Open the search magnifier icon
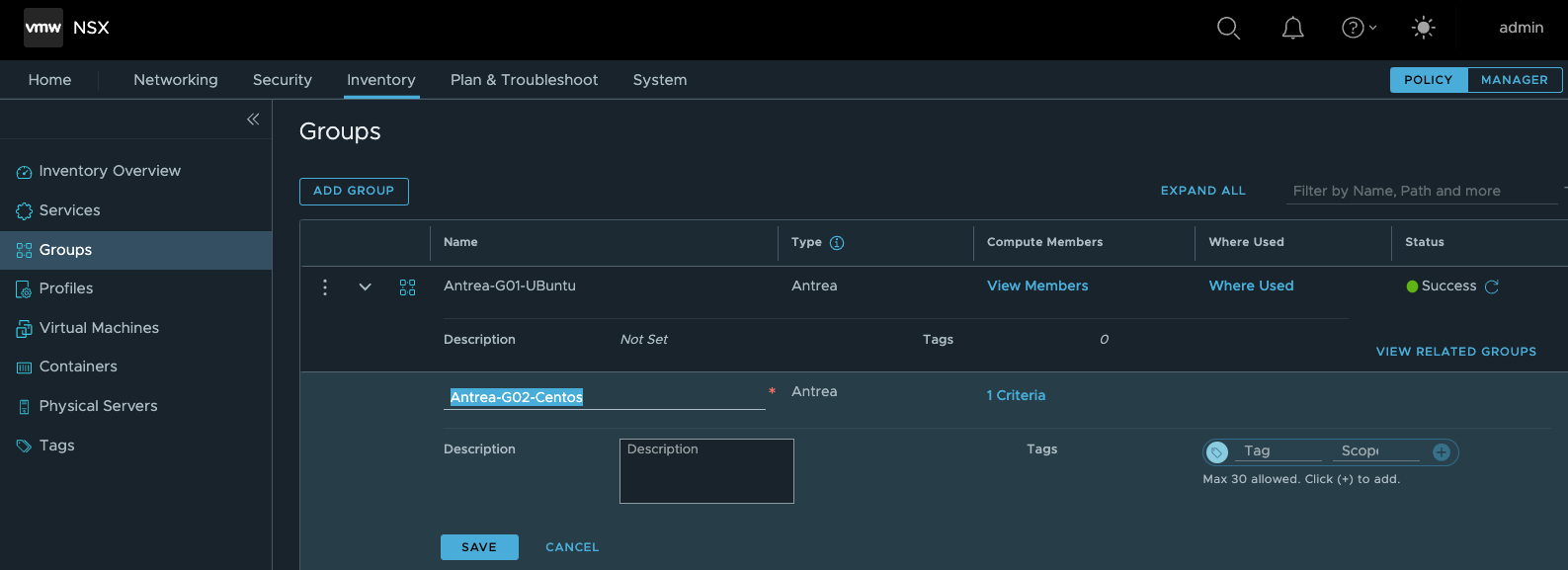 coord(1228,28)
